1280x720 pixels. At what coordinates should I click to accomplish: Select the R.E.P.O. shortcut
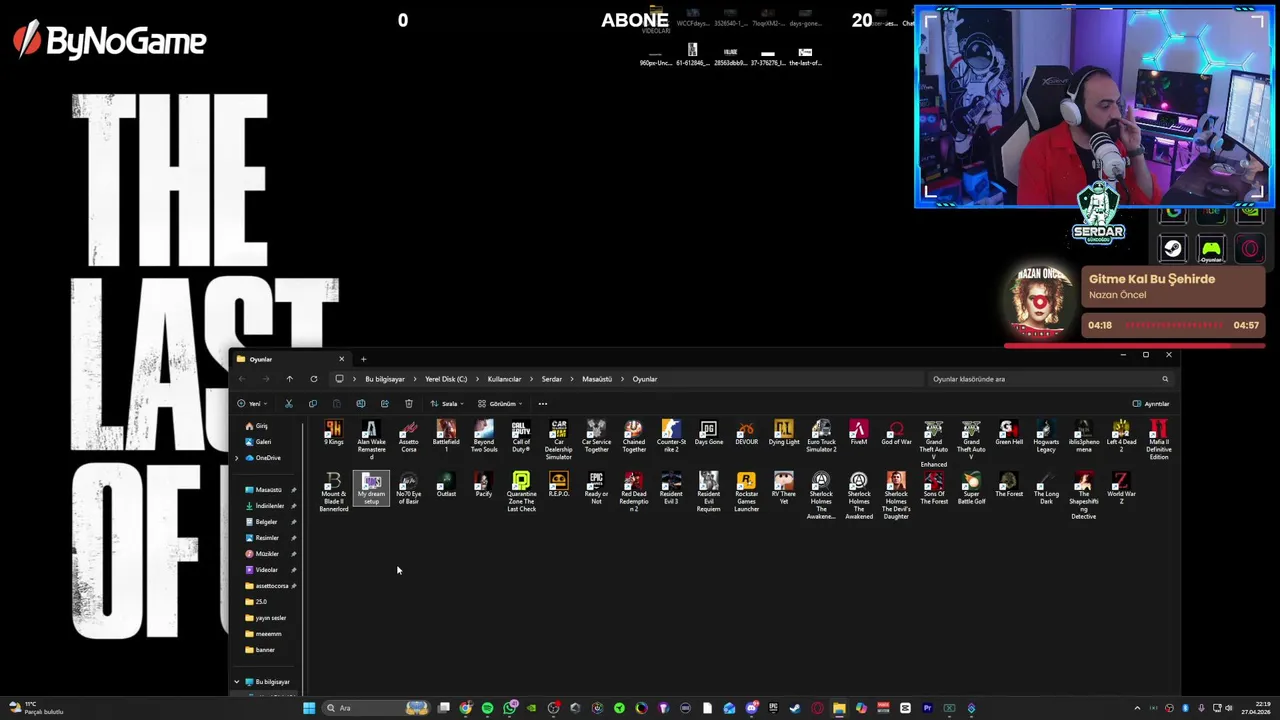pos(559,485)
